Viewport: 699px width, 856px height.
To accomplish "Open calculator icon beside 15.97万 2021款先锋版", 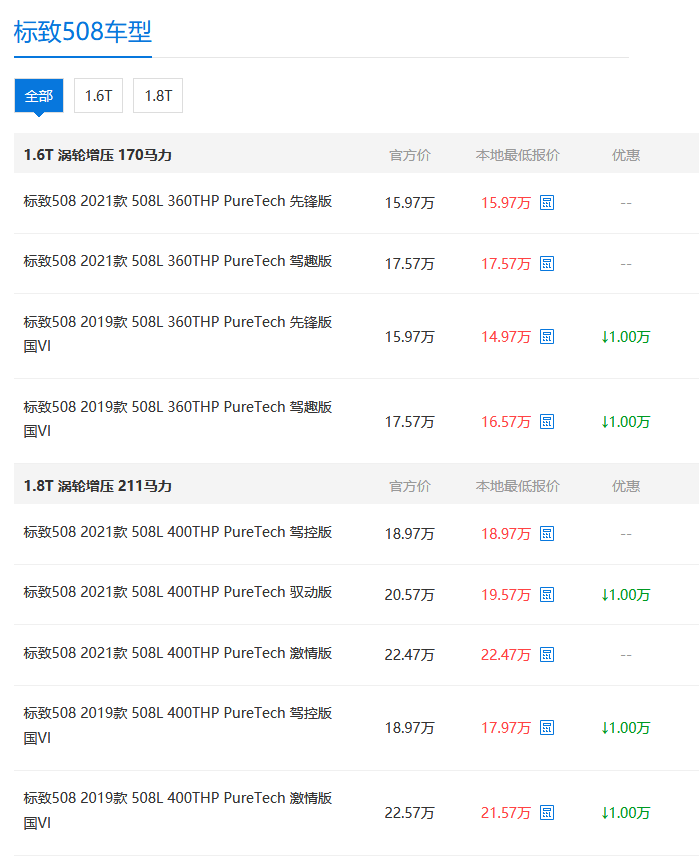I will (x=547, y=203).
